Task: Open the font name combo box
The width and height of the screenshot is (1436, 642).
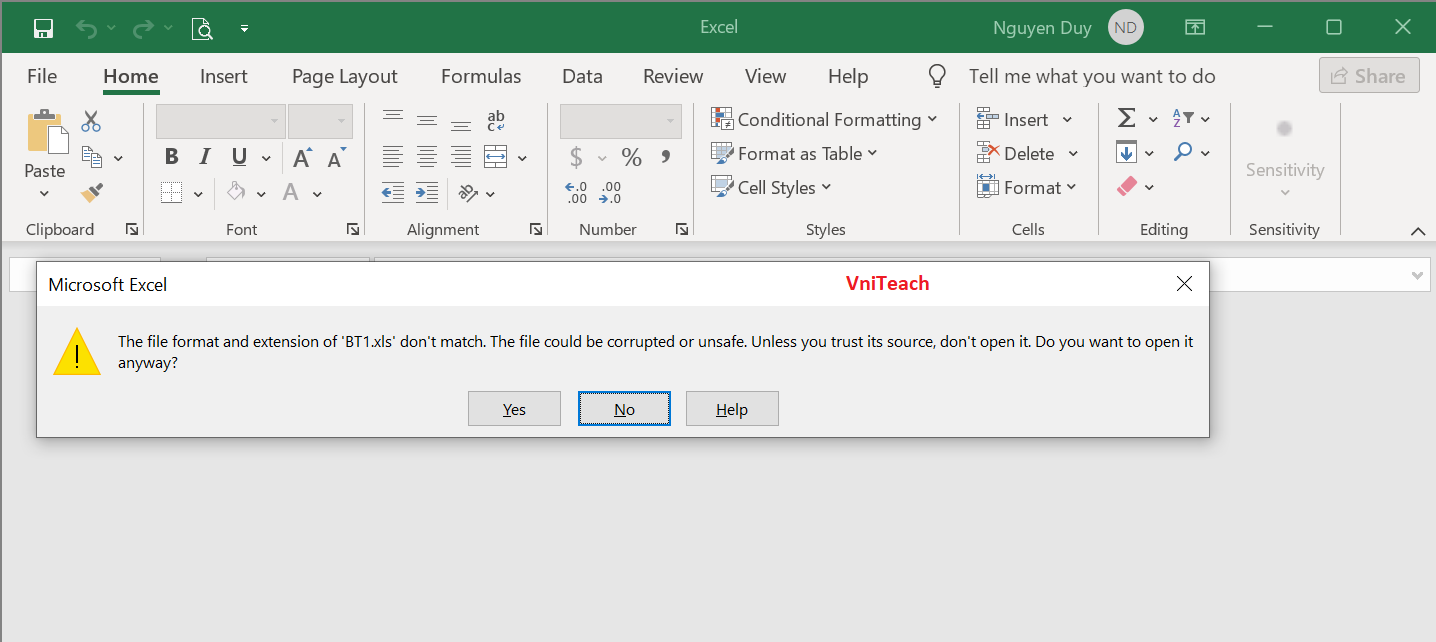Action: coord(221,121)
